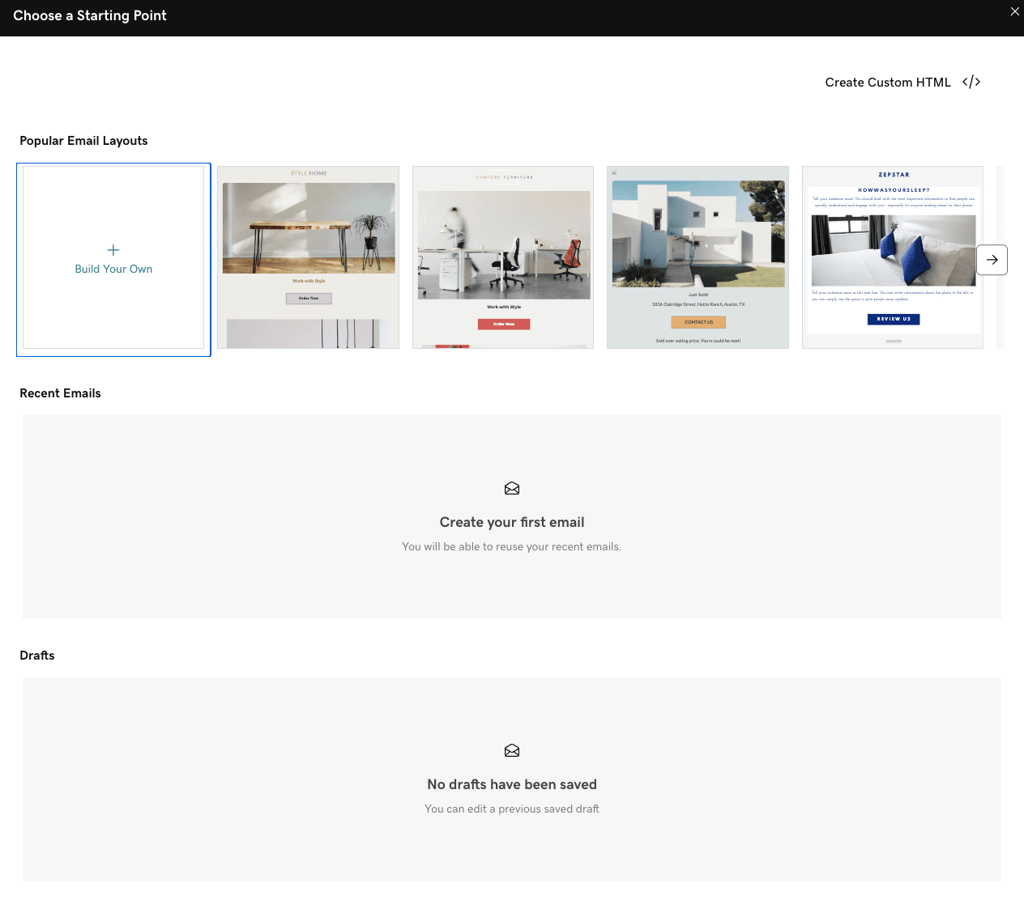
Task: Click the Recent Emails heading
Action: 60,393
